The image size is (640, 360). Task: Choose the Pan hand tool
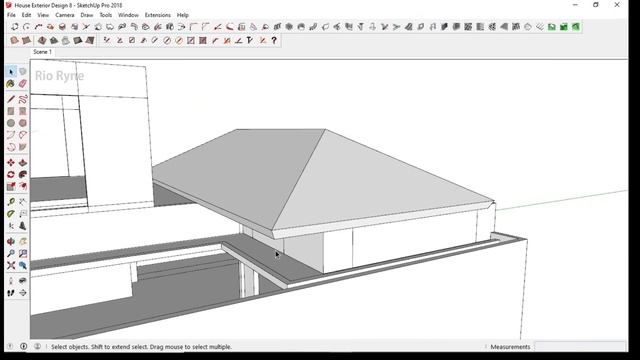click(x=23, y=241)
